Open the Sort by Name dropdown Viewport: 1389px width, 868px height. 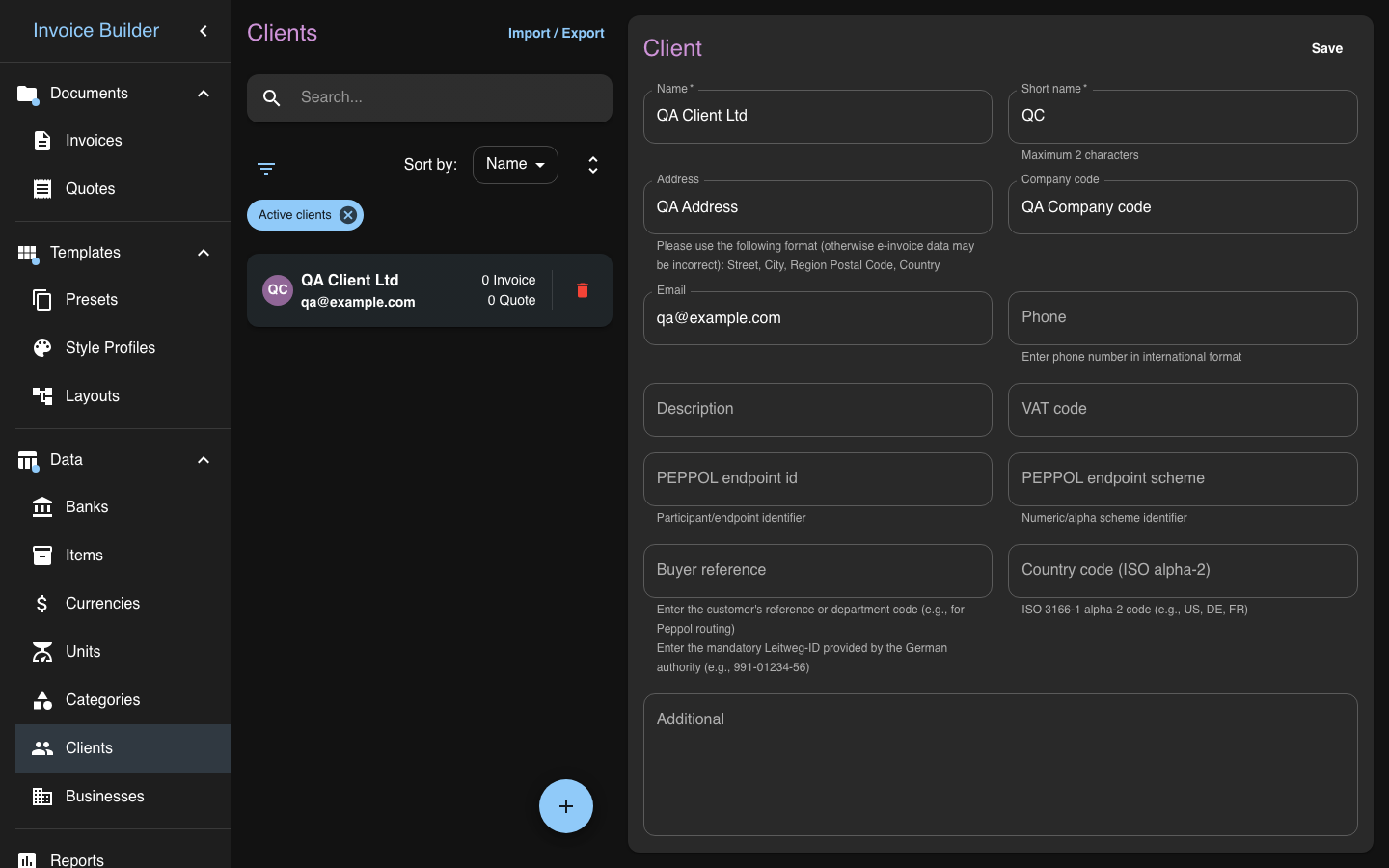(515, 165)
